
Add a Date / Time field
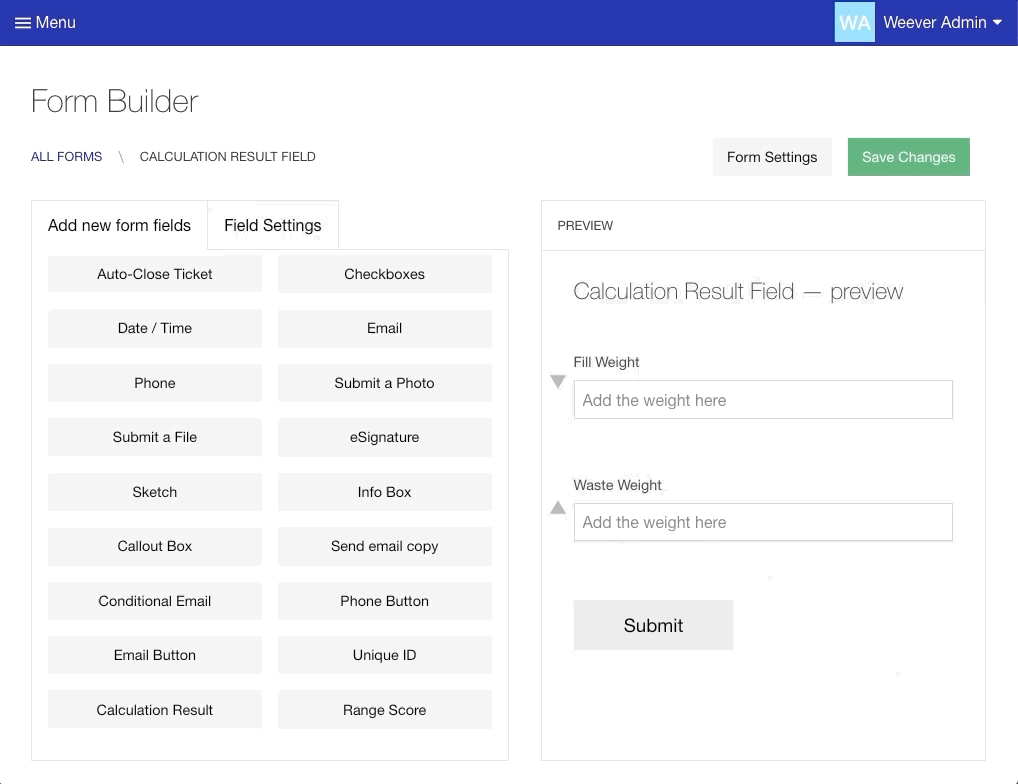tap(154, 328)
